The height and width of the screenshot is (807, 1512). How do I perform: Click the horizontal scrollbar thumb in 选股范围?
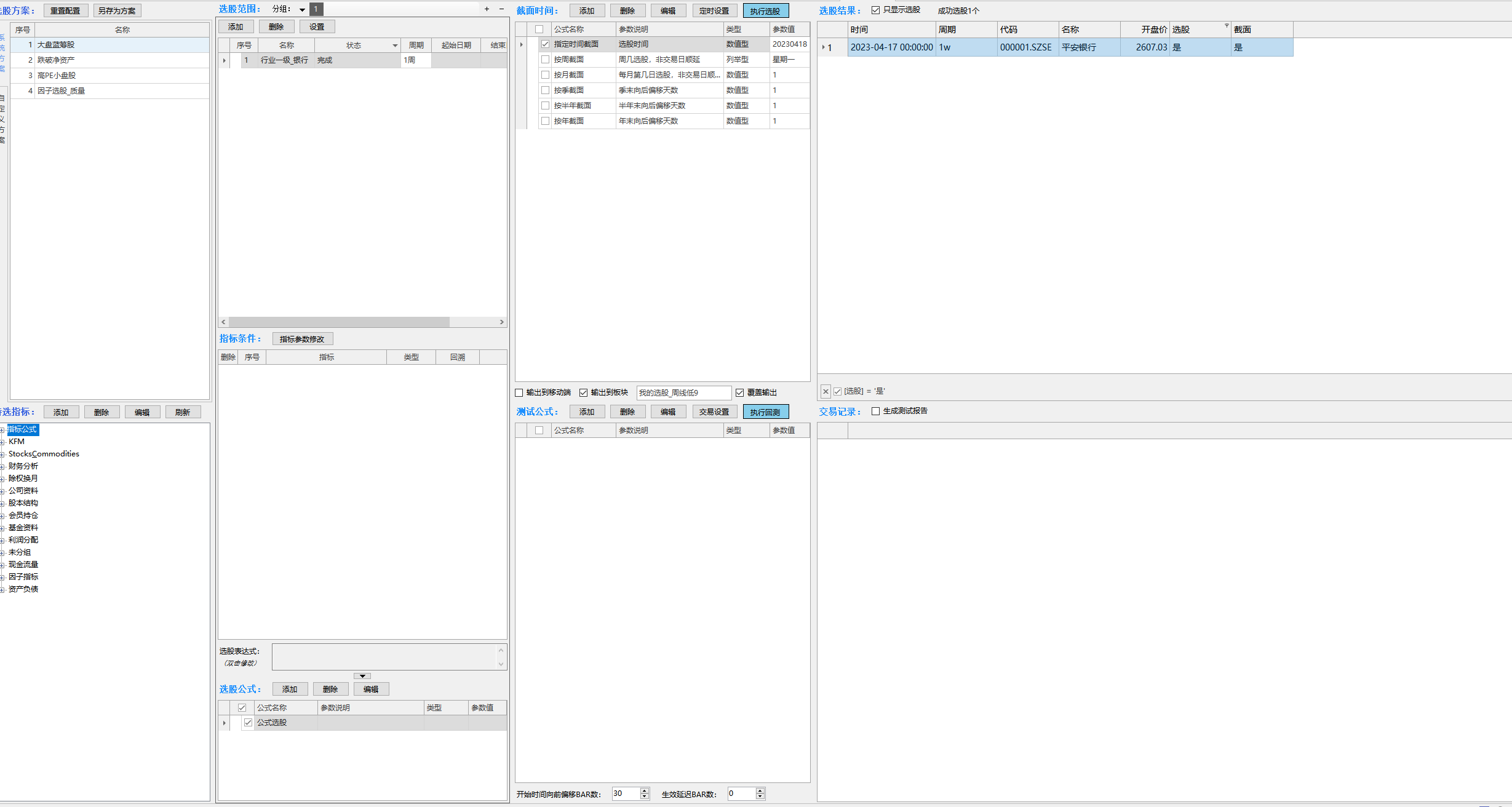pyautogui.click(x=340, y=322)
